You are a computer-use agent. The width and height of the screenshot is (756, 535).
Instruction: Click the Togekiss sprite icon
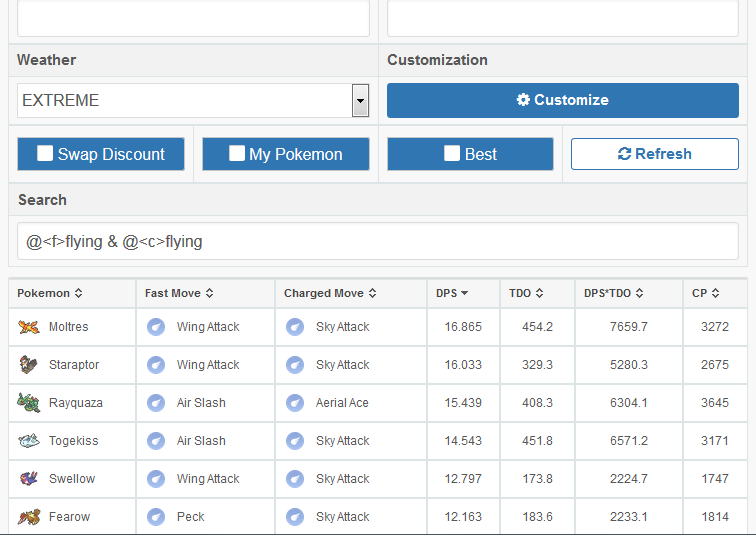click(28, 441)
